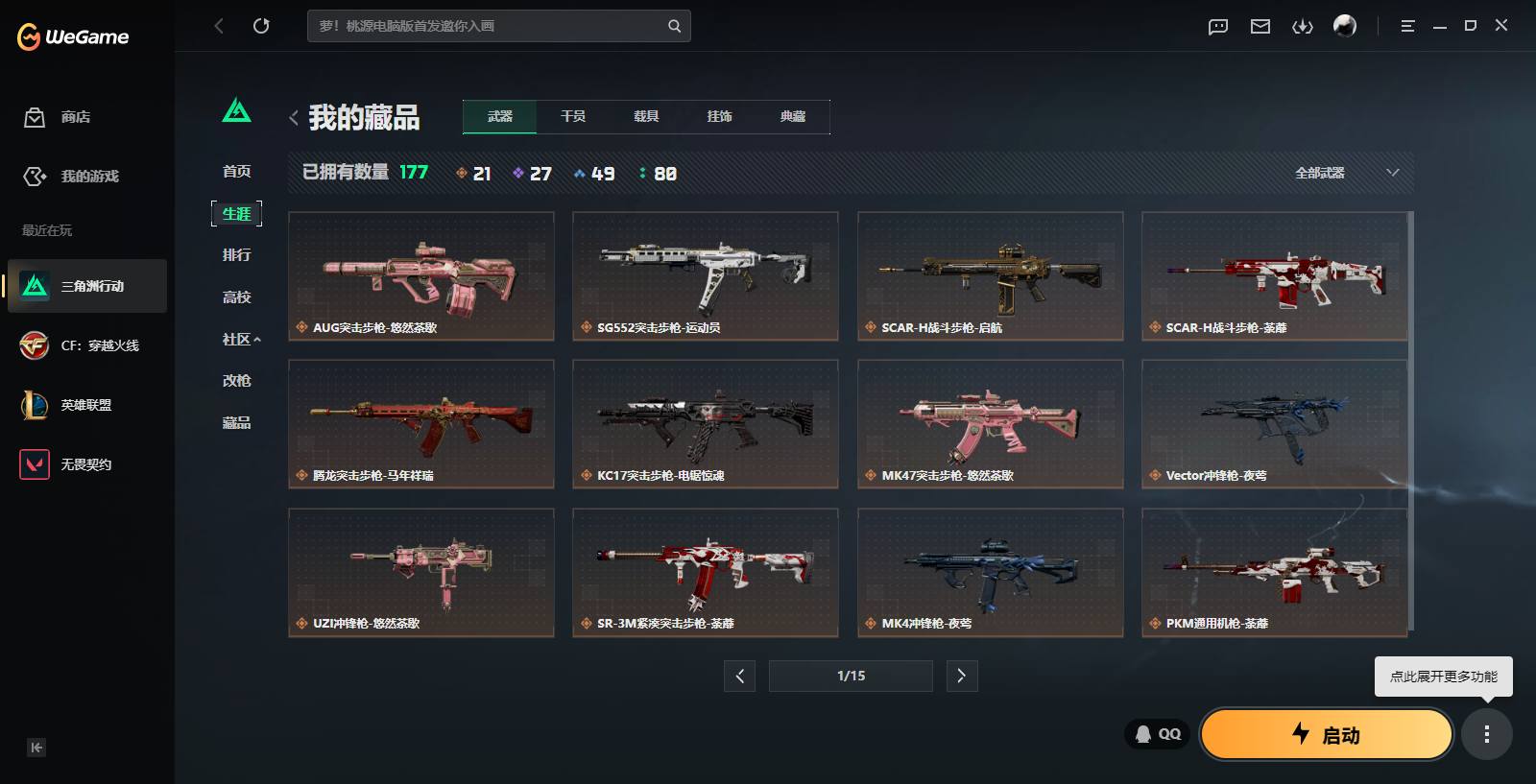The image size is (1536, 784).
Task: Switch to the 干员 operators tab
Action: click(x=573, y=116)
